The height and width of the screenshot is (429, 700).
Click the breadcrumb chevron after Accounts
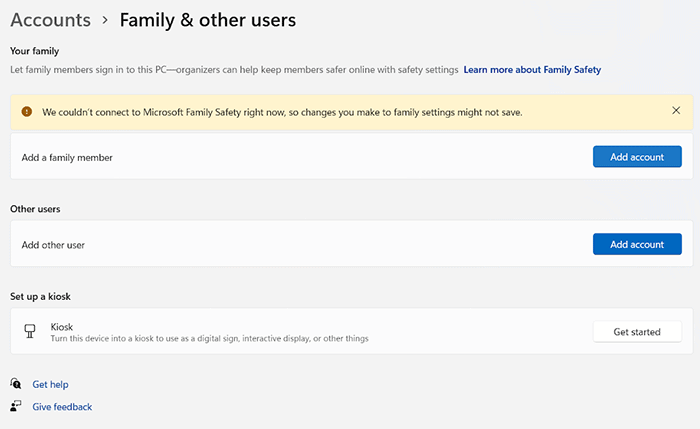pos(105,20)
